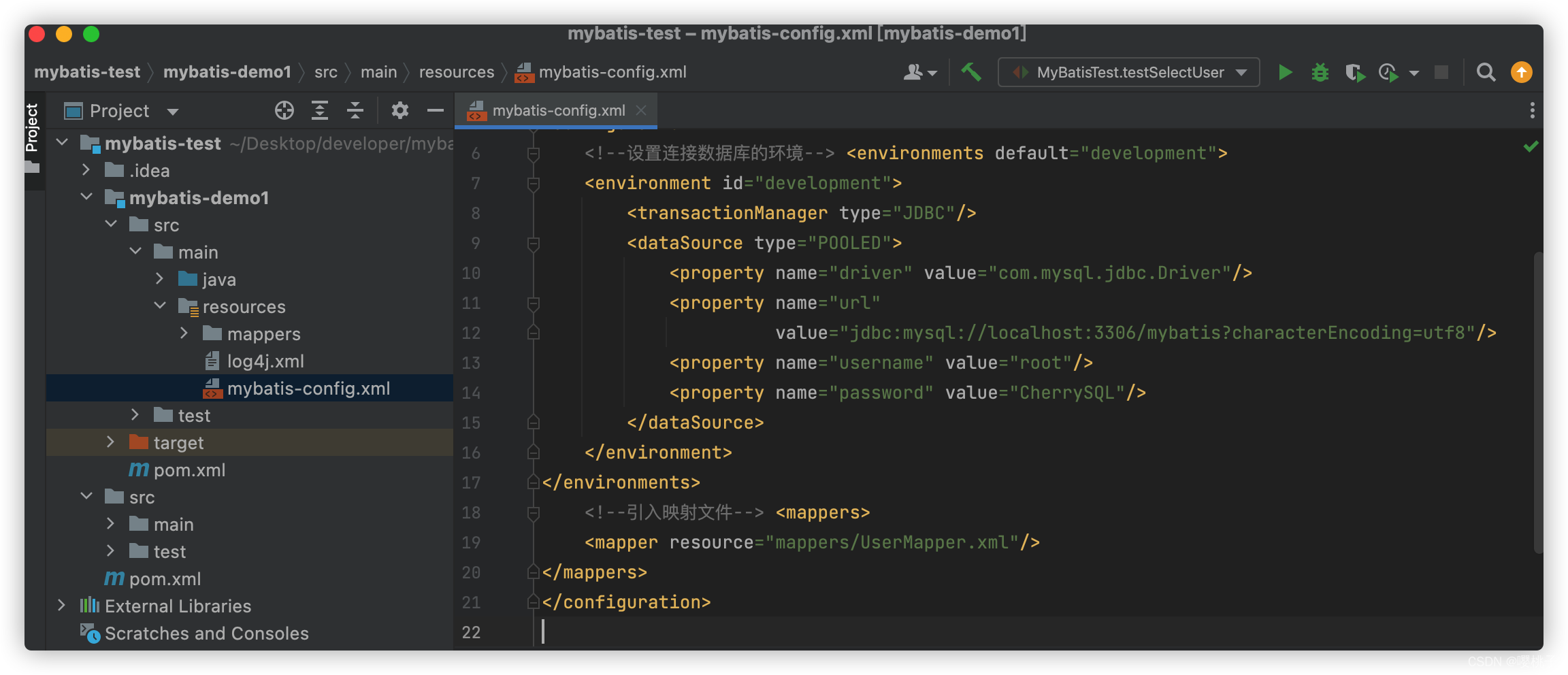Click the "com.mysql.jdbc.Driver" value
The image size is (1568, 675).
[1109, 273]
